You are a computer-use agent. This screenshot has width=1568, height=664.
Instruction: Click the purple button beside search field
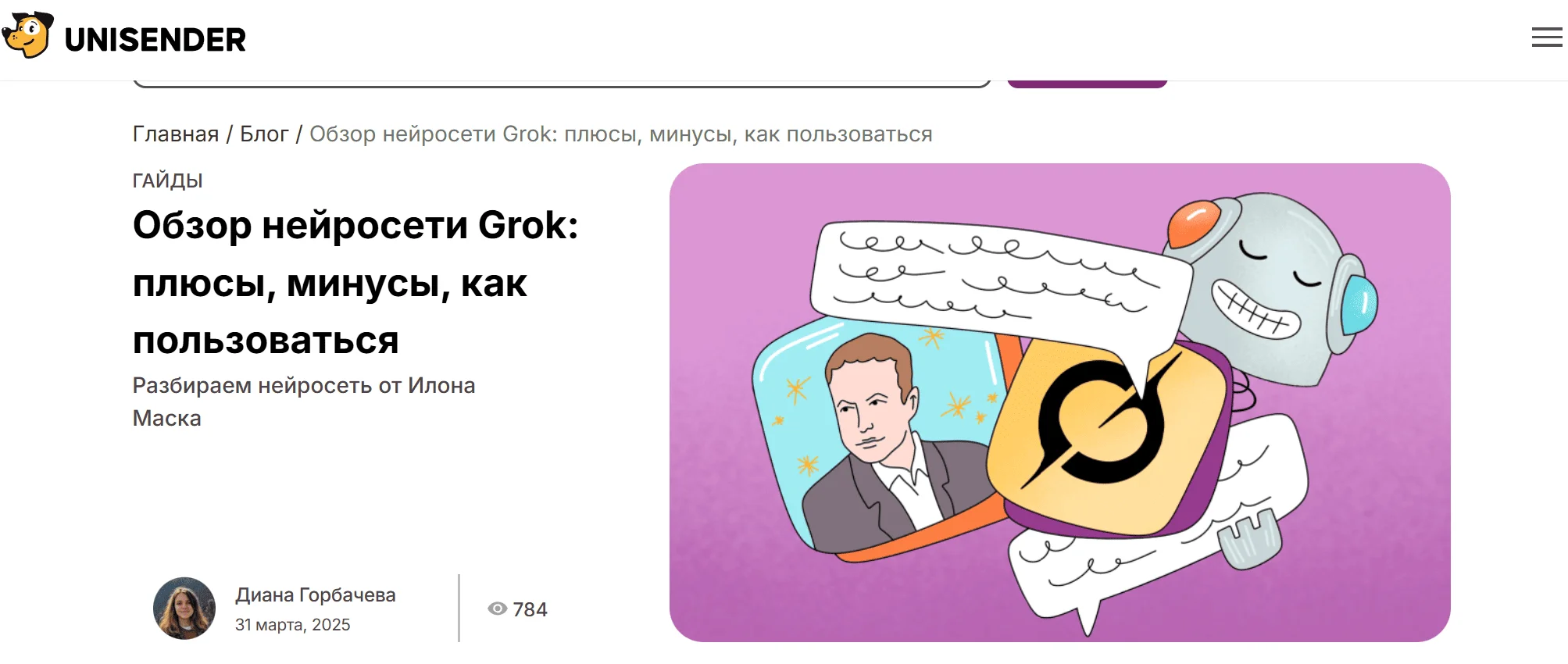click(x=1087, y=84)
